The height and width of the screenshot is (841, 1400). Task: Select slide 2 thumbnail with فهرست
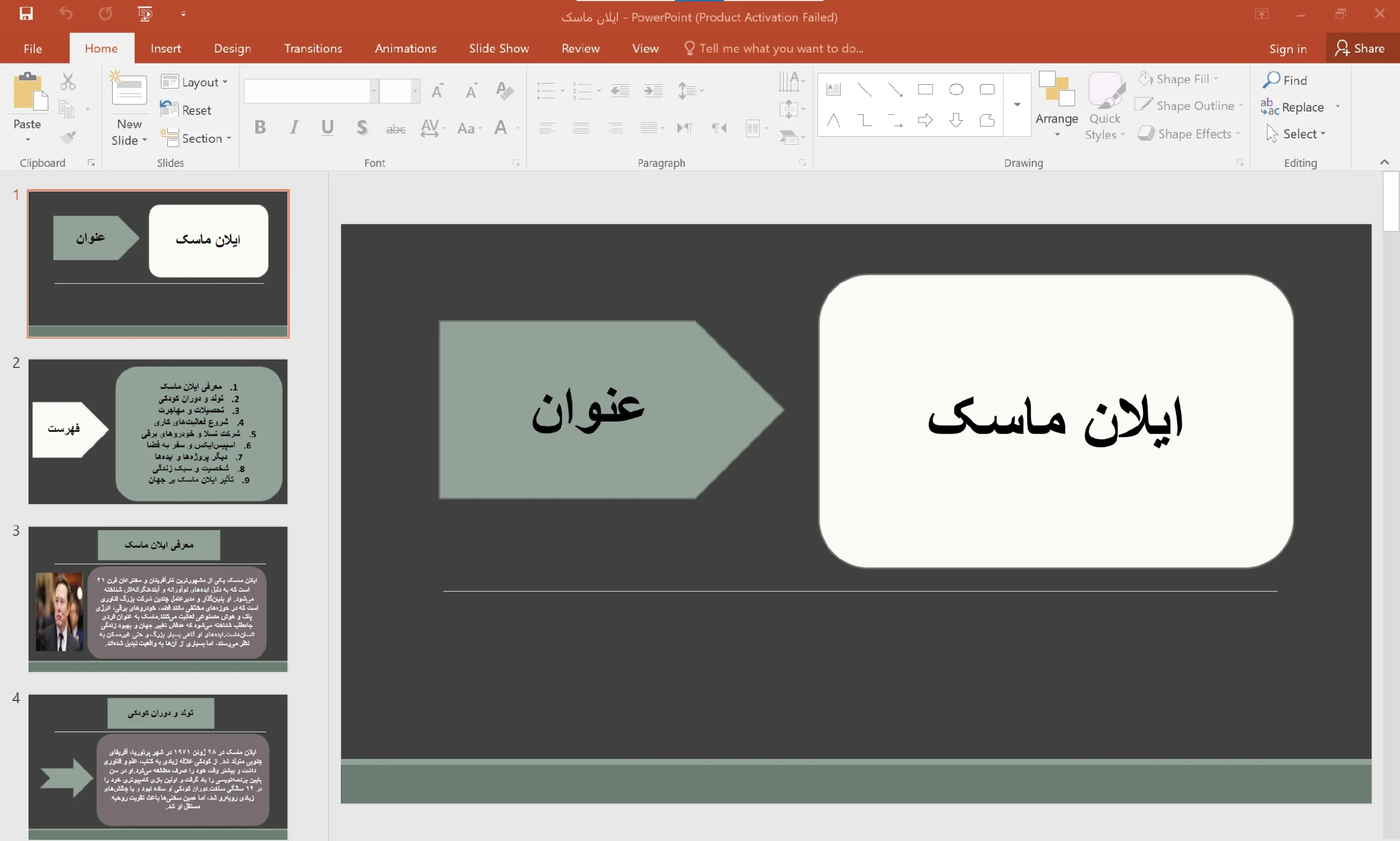pyautogui.click(x=158, y=431)
